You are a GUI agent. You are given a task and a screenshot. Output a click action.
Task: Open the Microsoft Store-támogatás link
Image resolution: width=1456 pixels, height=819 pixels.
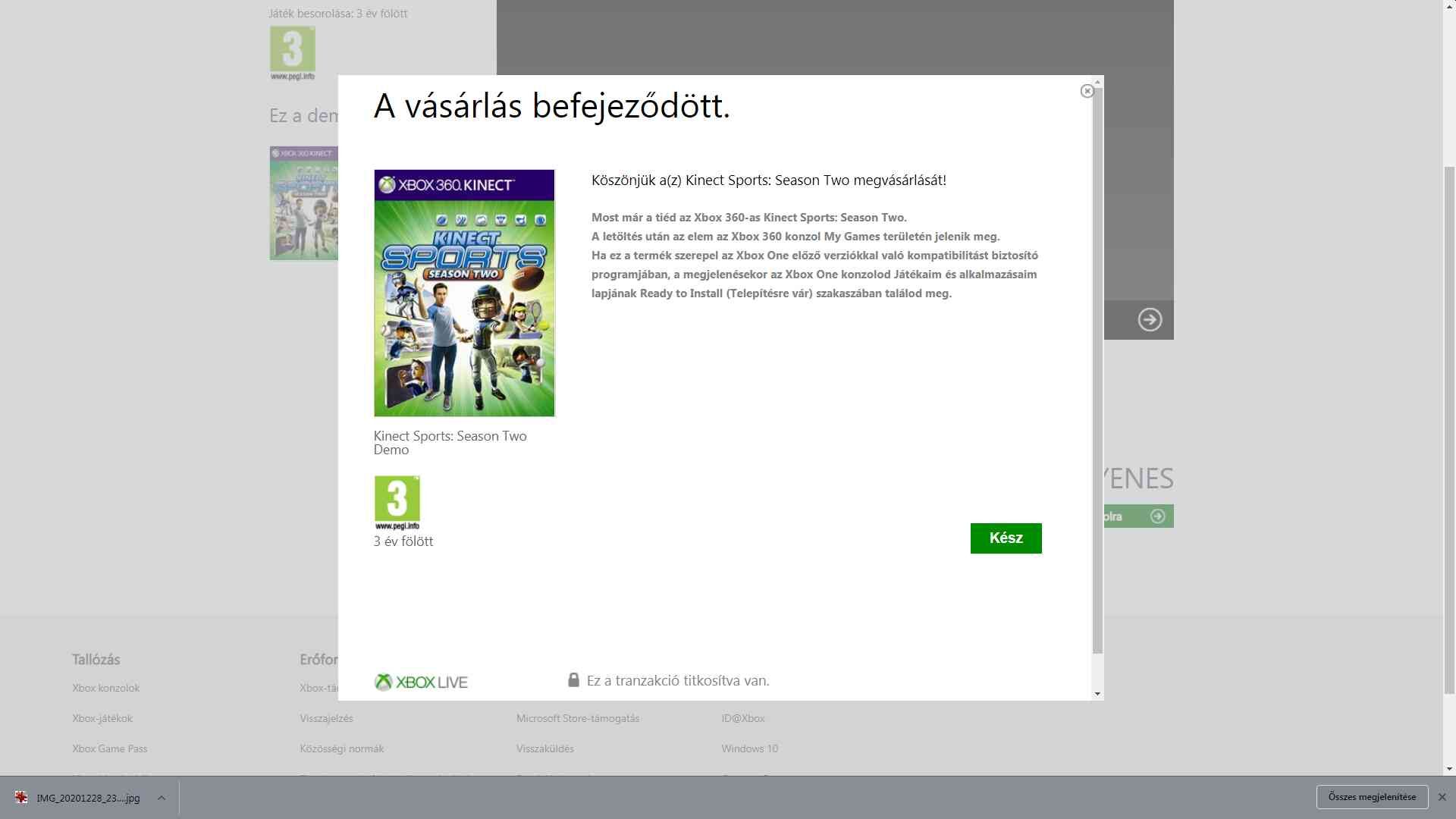(x=578, y=718)
